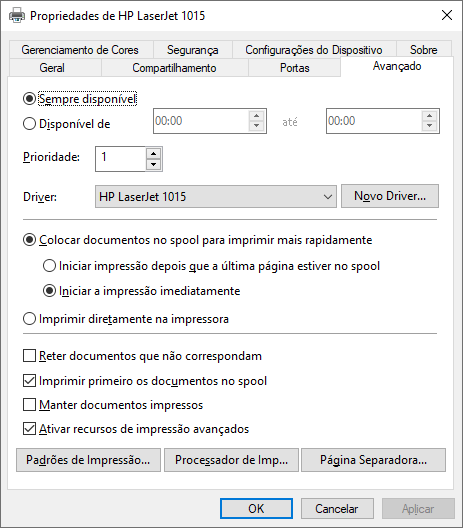Click the printer icon in title bar

tap(16, 15)
